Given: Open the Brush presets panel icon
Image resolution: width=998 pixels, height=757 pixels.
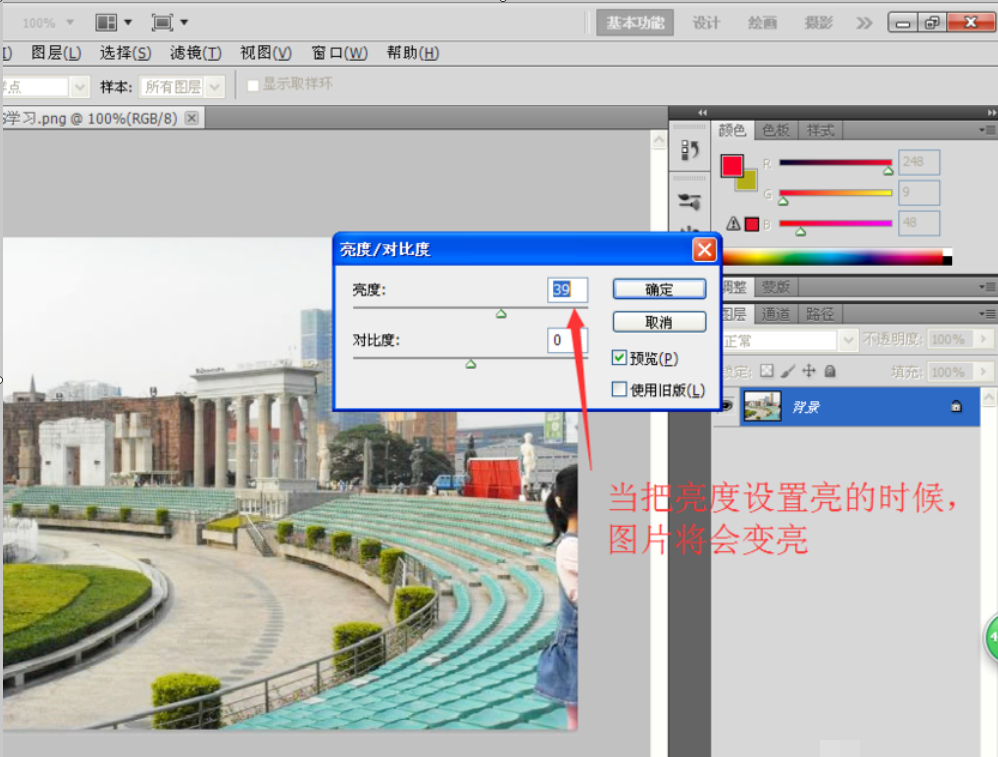Looking at the screenshot, I should point(689,201).
